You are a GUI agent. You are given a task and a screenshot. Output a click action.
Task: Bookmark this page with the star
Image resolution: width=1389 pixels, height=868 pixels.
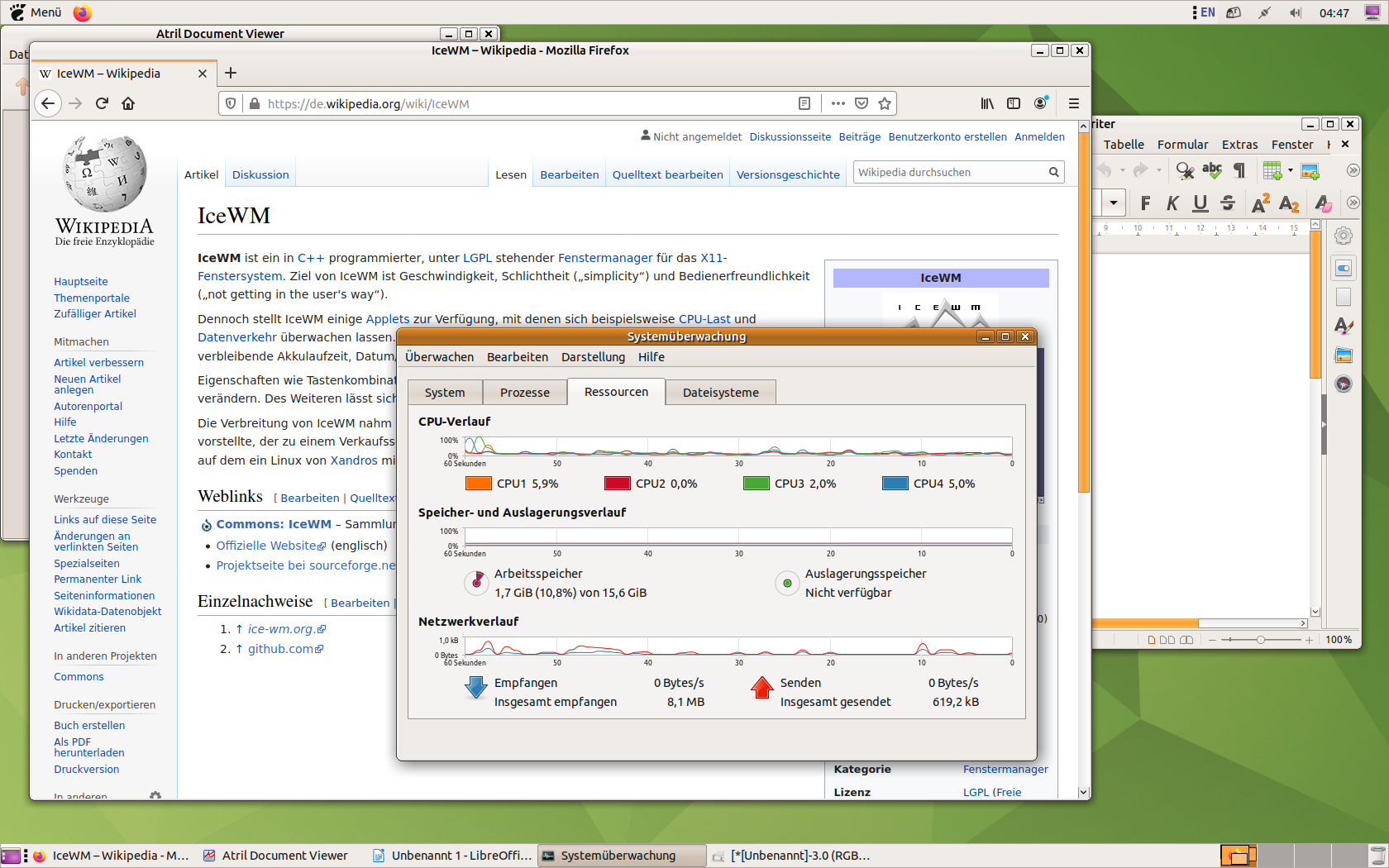pos(885,103)
